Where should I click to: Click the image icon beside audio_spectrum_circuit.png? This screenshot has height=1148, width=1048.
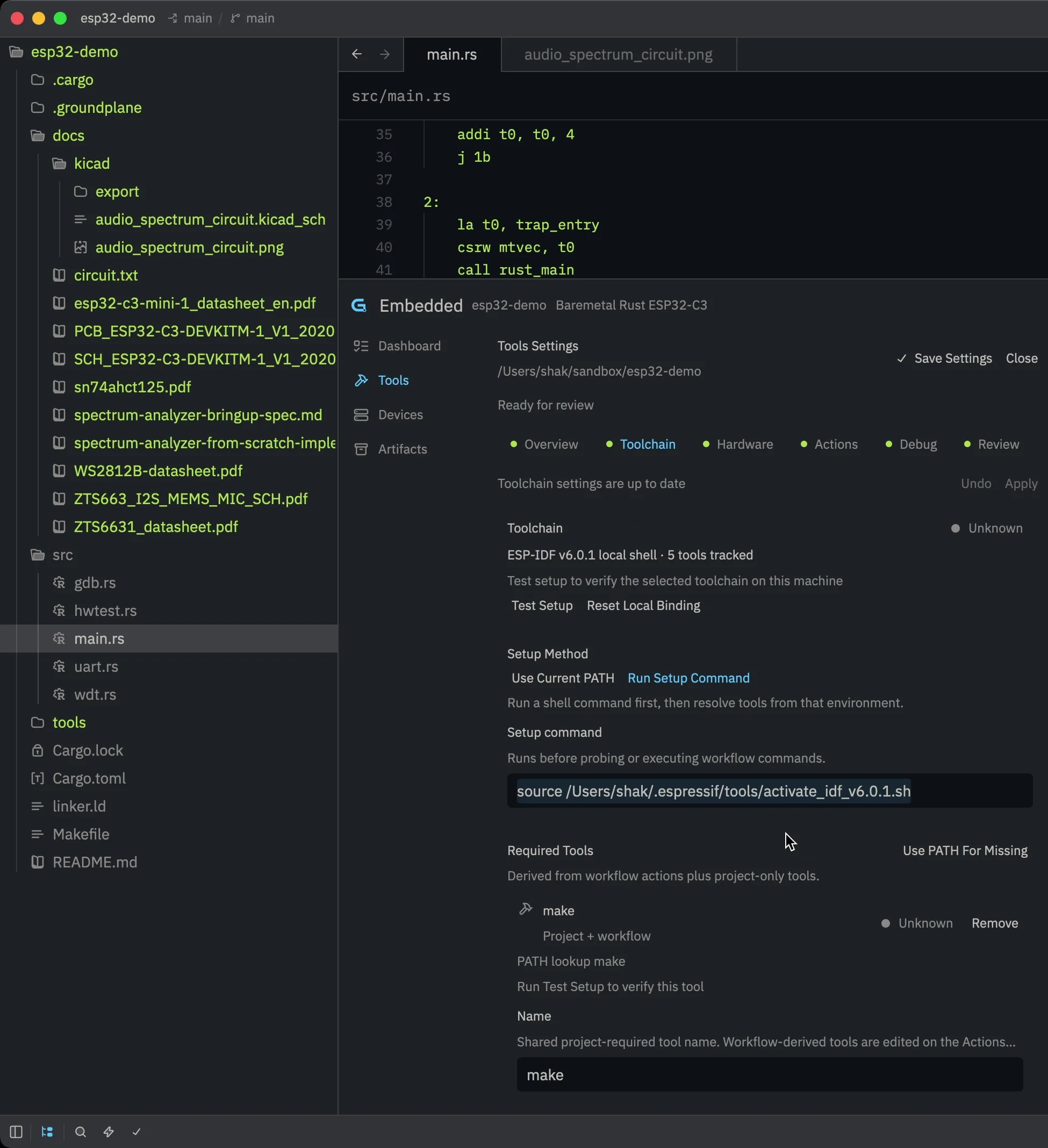coord(80,247)
